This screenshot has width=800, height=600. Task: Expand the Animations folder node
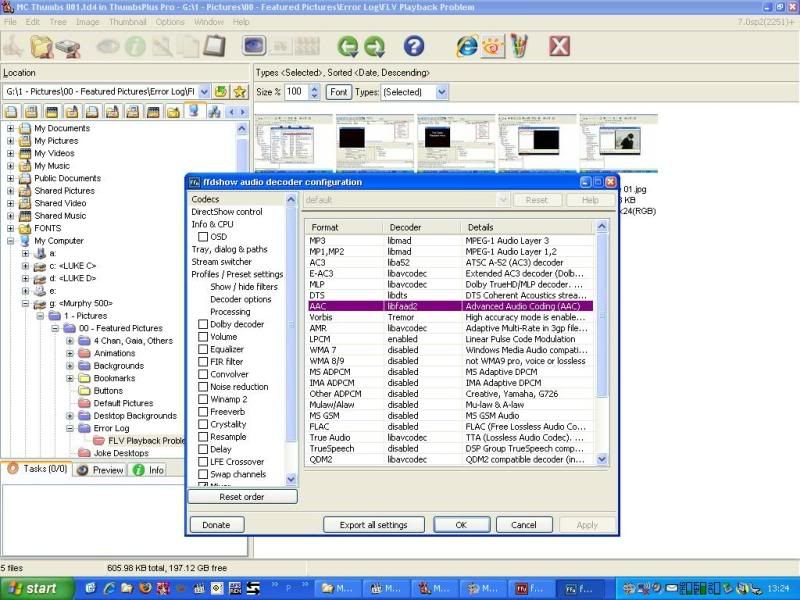[x=70, y=353]
